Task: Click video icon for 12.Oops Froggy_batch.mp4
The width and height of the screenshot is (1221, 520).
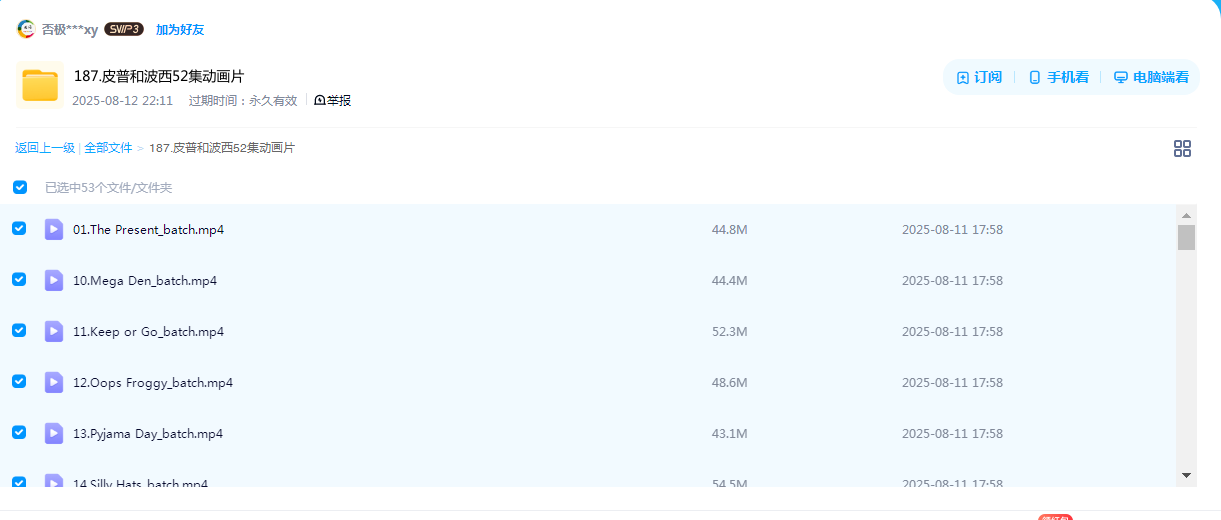Action: click(x=54, y=382)
